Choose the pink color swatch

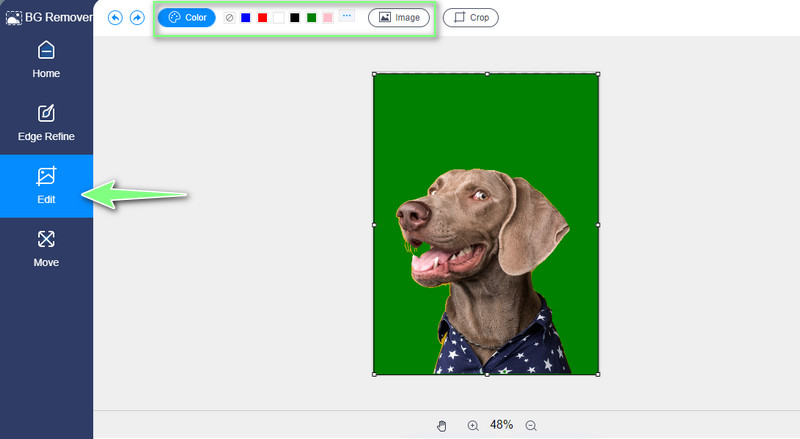327,18
